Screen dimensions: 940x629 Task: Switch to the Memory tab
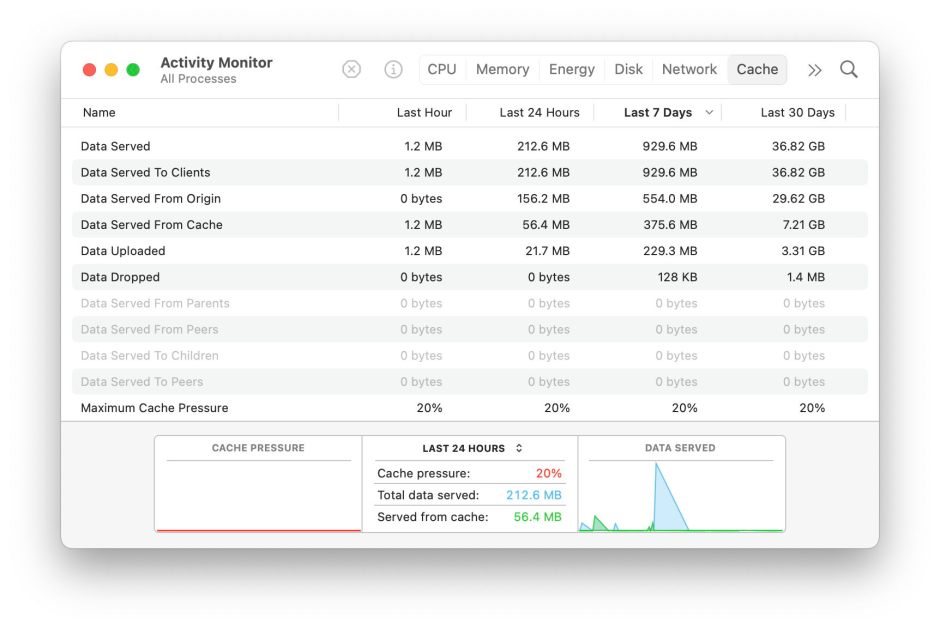(502, 69)
